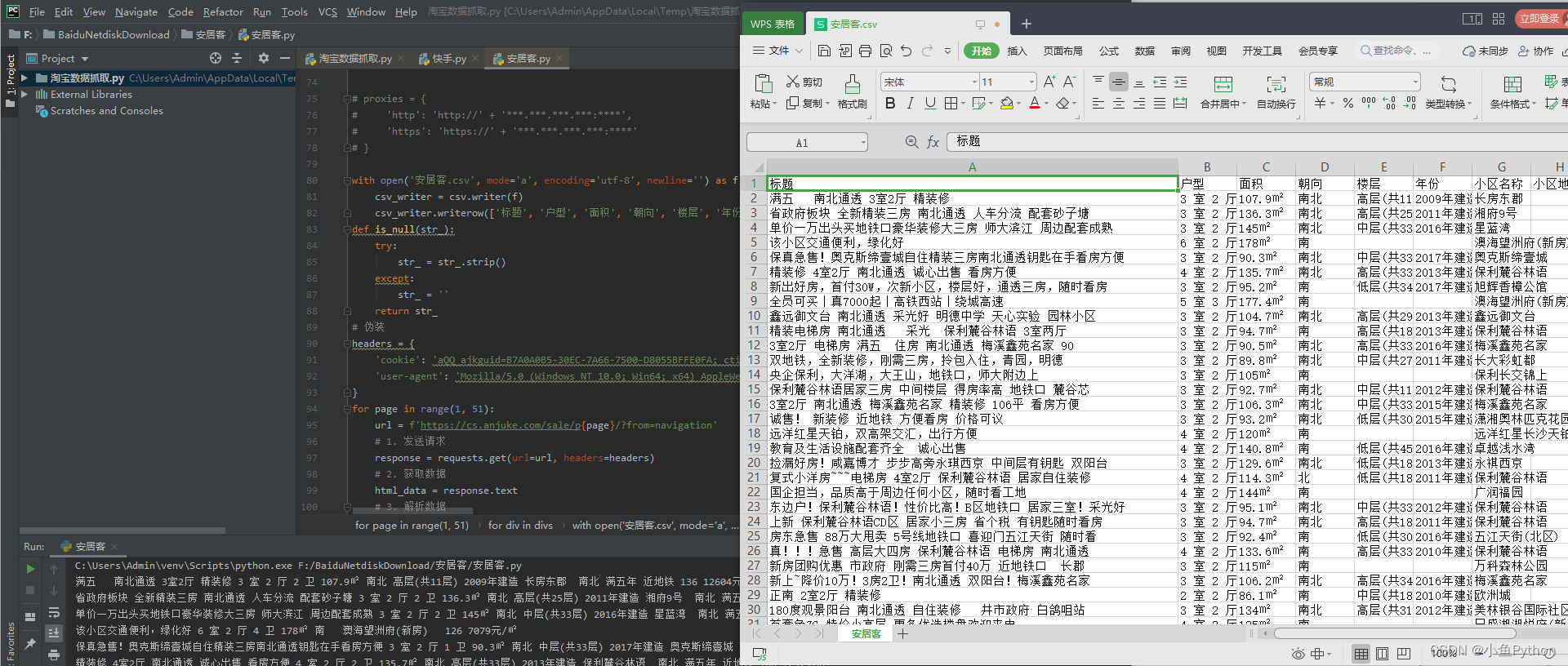Viewport: 1568px width, 666px height.
Task: Open the Refactor menu in PyCharm
Action: (x=223, y=11)
